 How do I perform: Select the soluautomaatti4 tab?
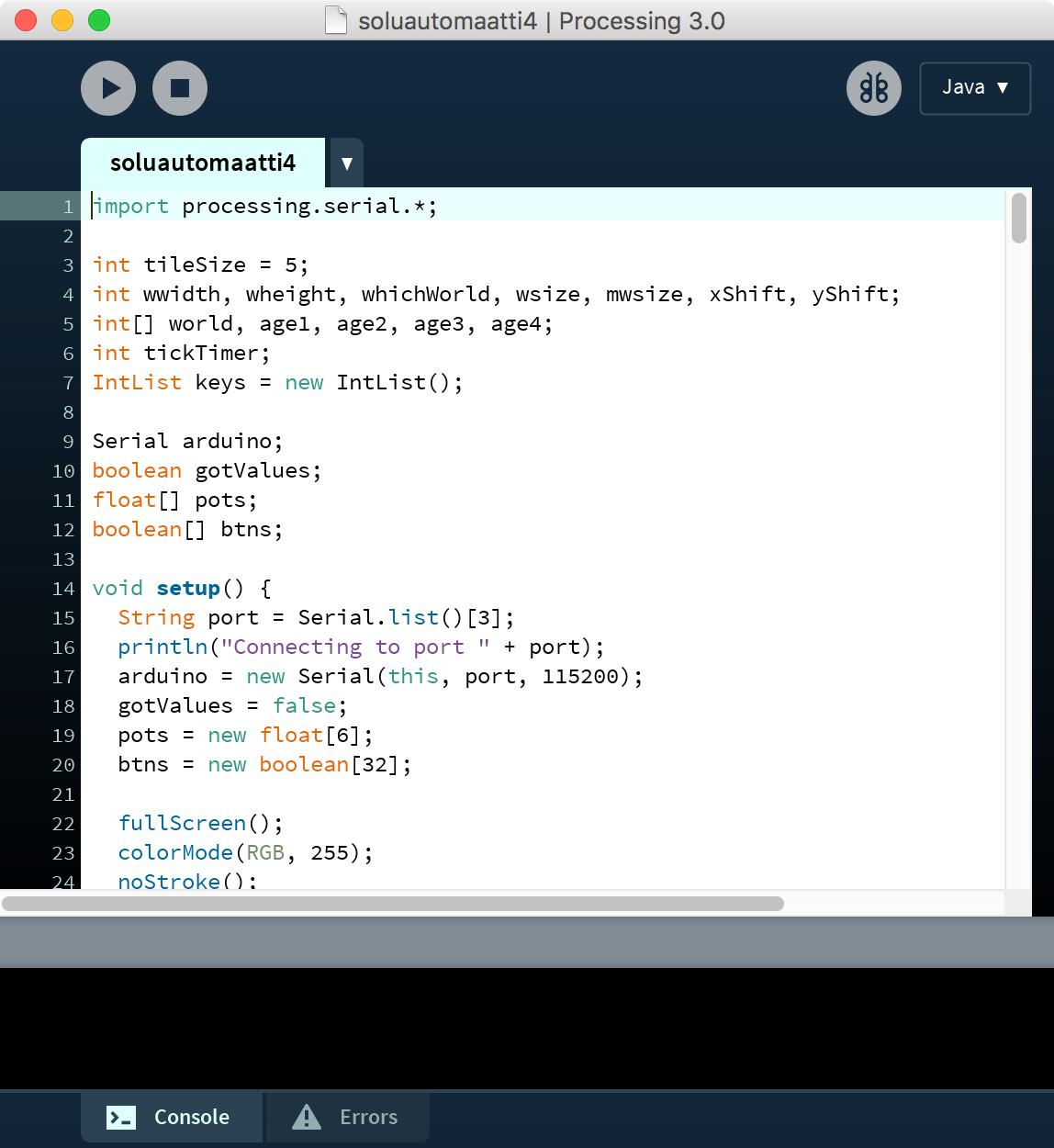tap(203, 163)
